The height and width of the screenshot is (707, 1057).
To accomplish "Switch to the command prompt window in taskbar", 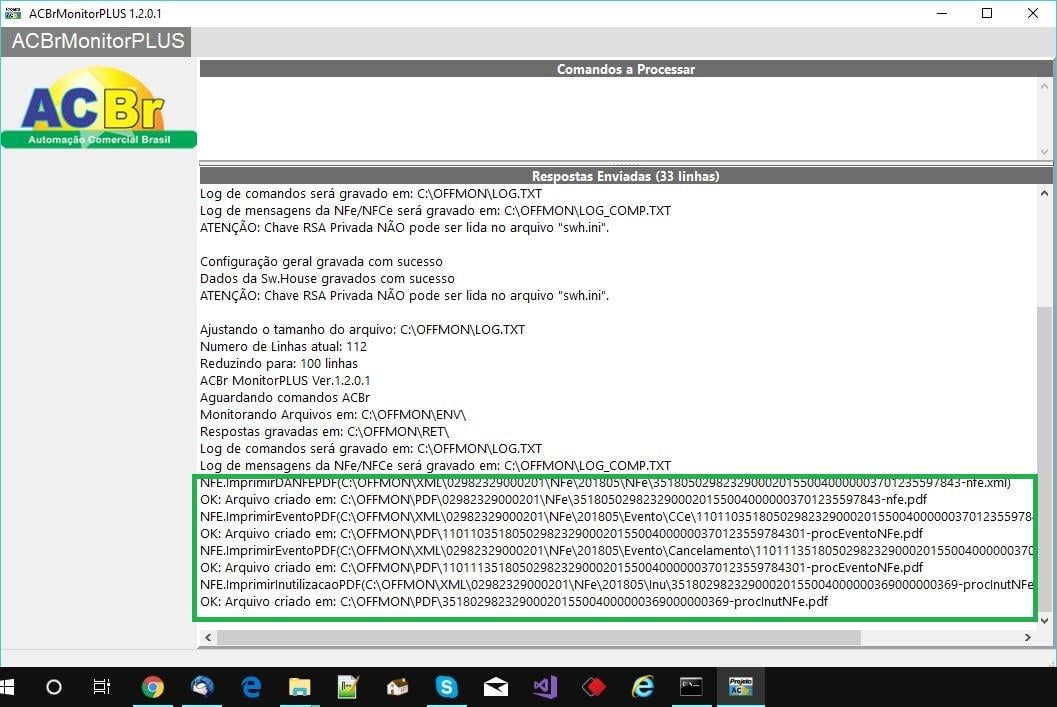I will 691,687.
